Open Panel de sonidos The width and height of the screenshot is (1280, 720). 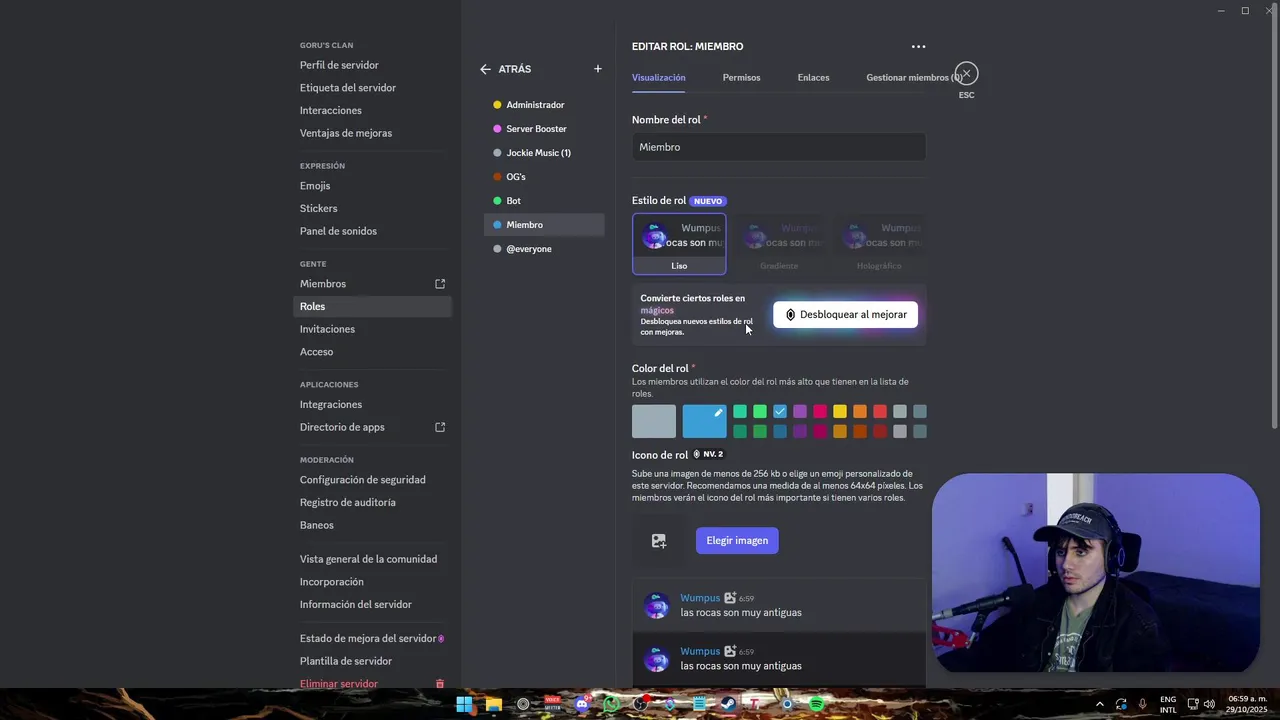coord(373,231)
